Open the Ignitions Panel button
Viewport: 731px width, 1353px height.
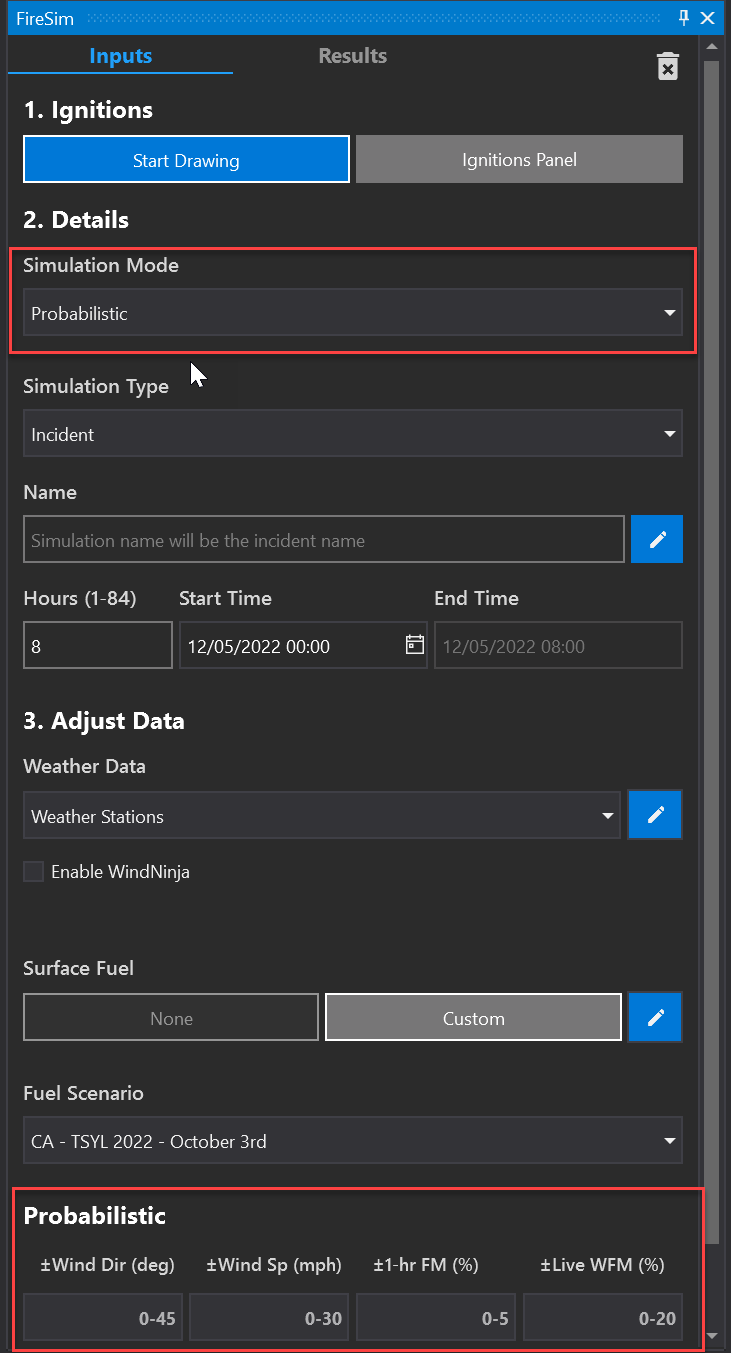click(519, 160)
